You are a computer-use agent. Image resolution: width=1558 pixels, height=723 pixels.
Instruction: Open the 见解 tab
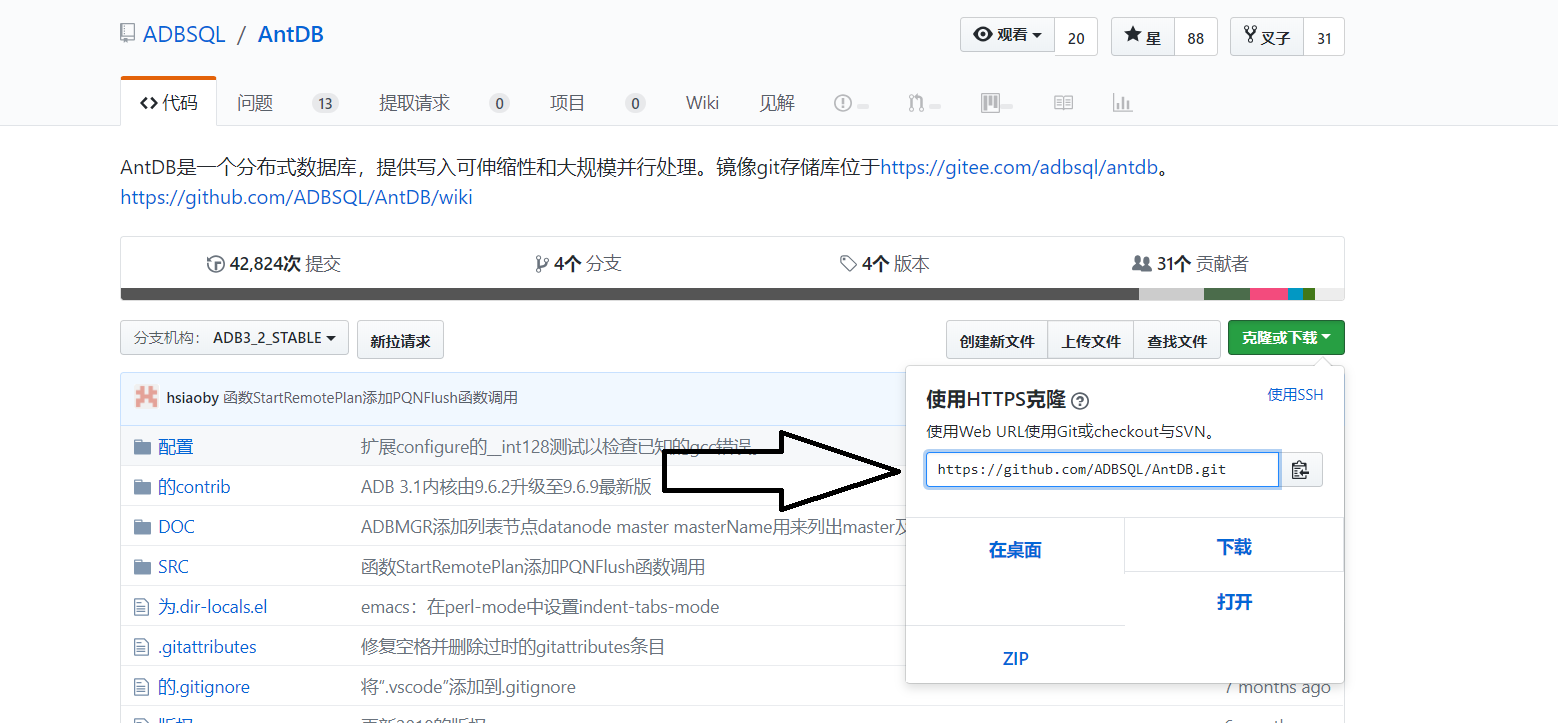pos(777,102)
